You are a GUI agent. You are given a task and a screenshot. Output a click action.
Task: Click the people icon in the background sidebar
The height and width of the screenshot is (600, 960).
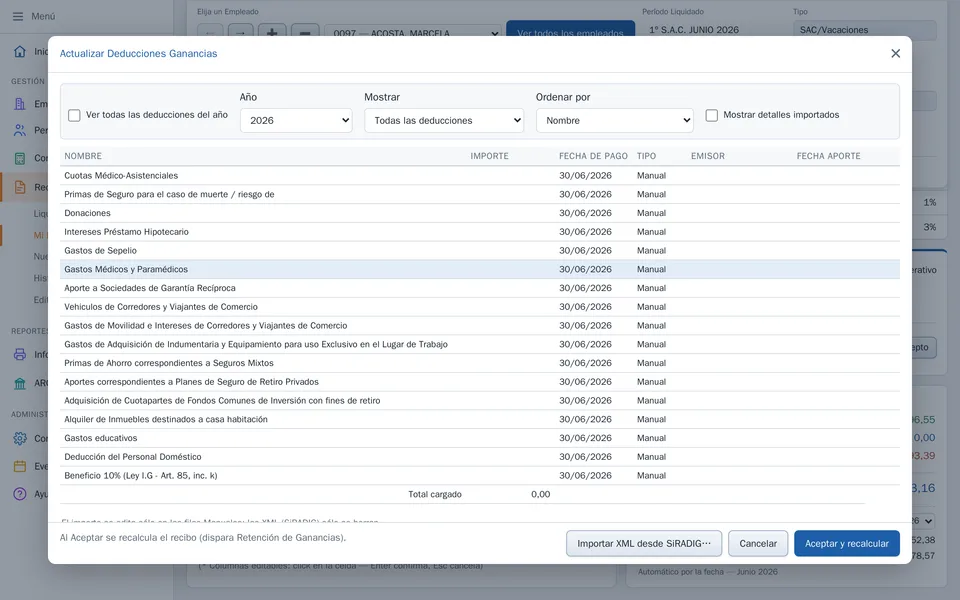coord(20,130)
